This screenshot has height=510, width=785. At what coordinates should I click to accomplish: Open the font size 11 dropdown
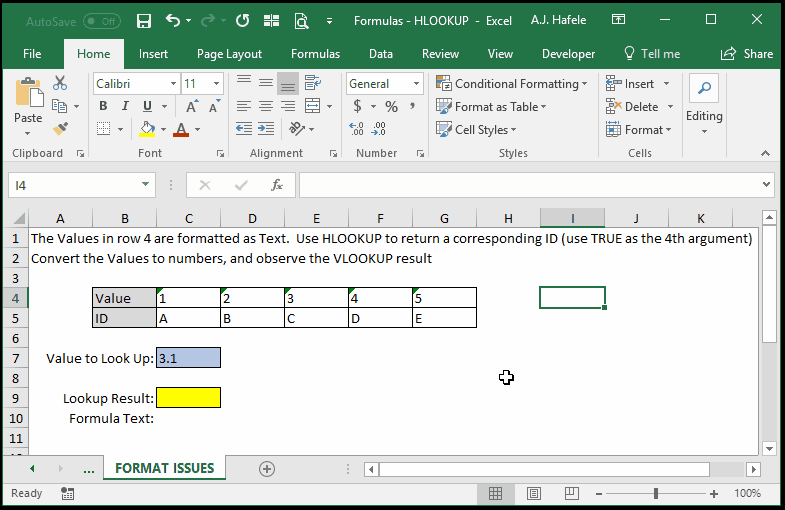(x=216, y=84)
